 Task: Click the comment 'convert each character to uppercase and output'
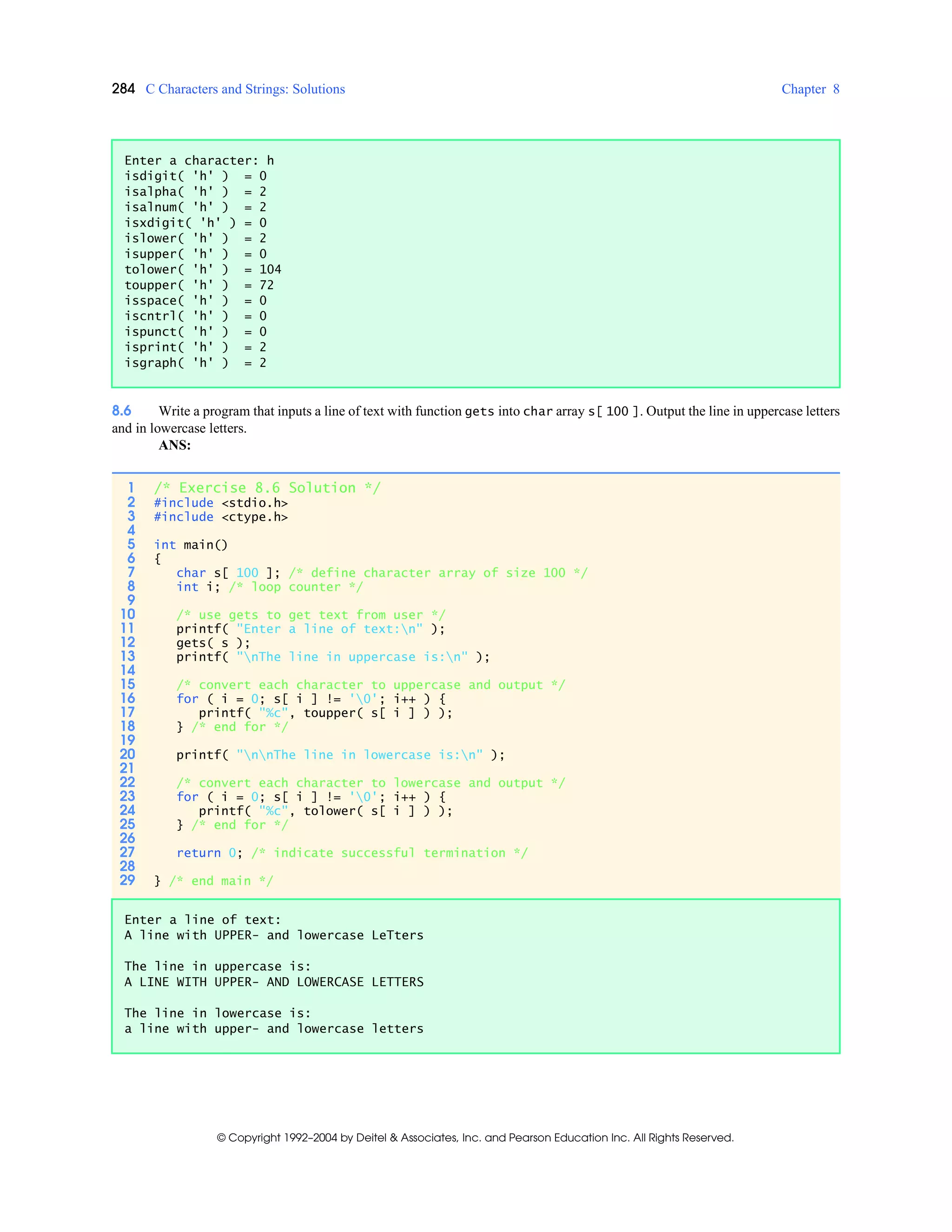(x=370, y=685)
